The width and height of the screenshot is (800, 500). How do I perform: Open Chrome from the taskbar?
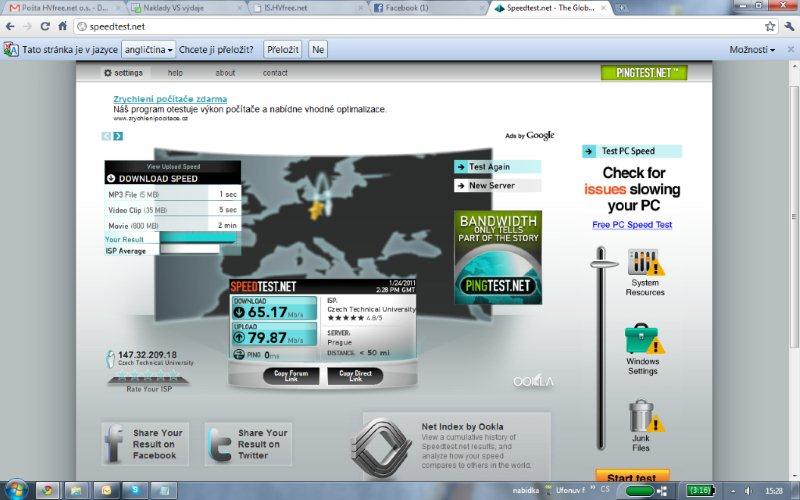pyautogui.click(x=48, y=490)
